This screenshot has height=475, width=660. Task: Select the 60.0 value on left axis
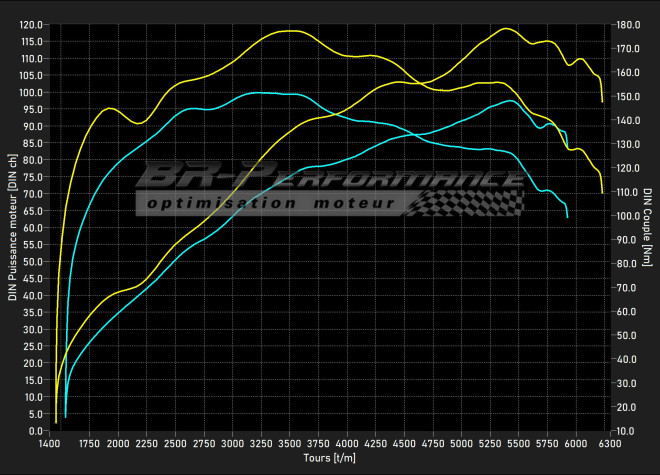(33, 228)
